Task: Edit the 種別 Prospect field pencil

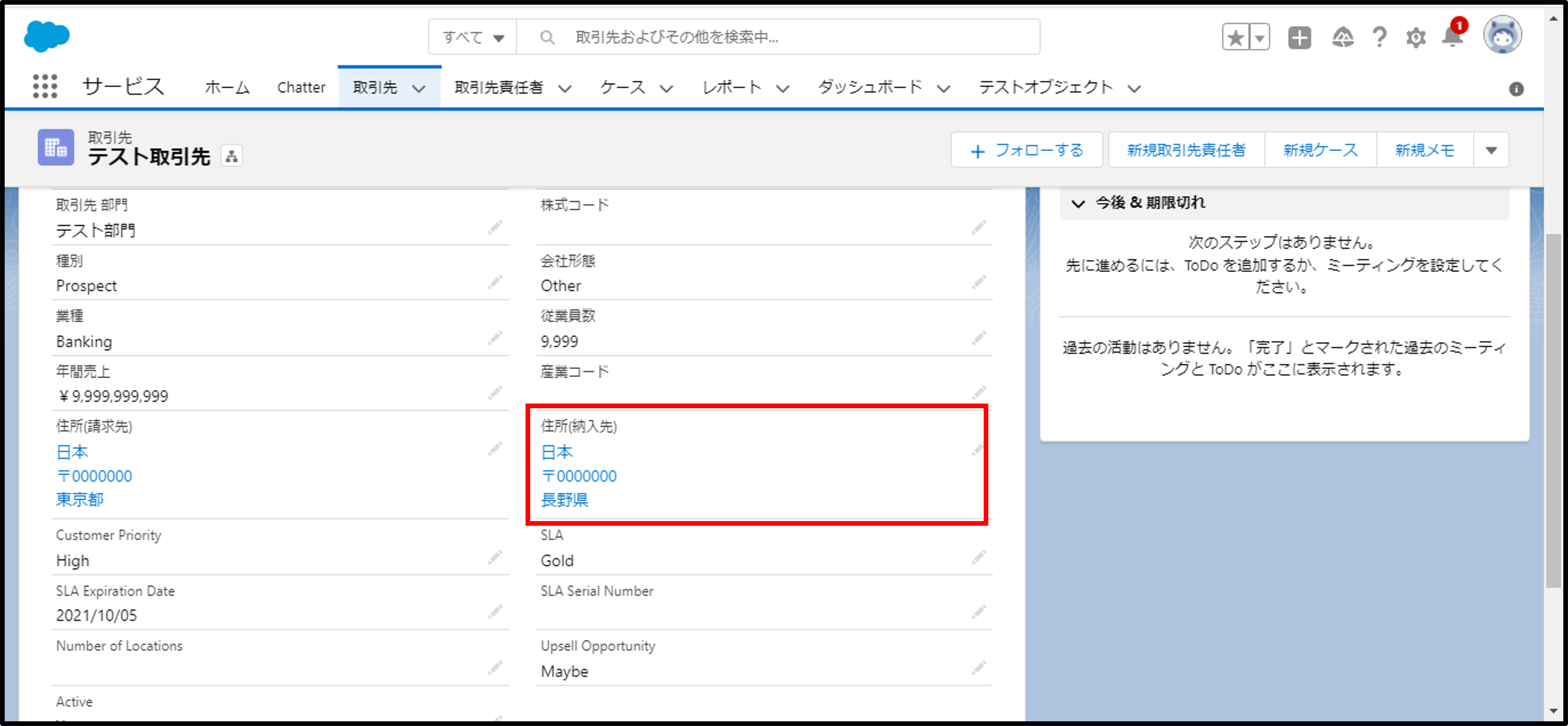Action: pyautogui.click(x=495, y=283)
